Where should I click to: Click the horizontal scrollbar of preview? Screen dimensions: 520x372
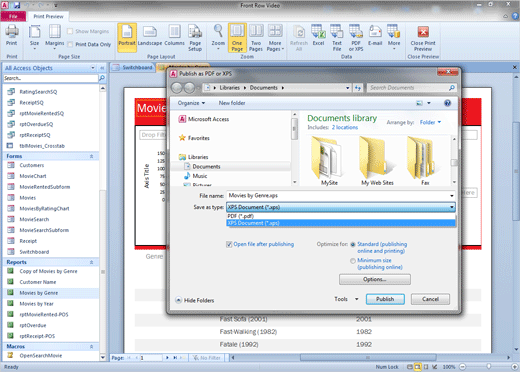coord(368,358)
